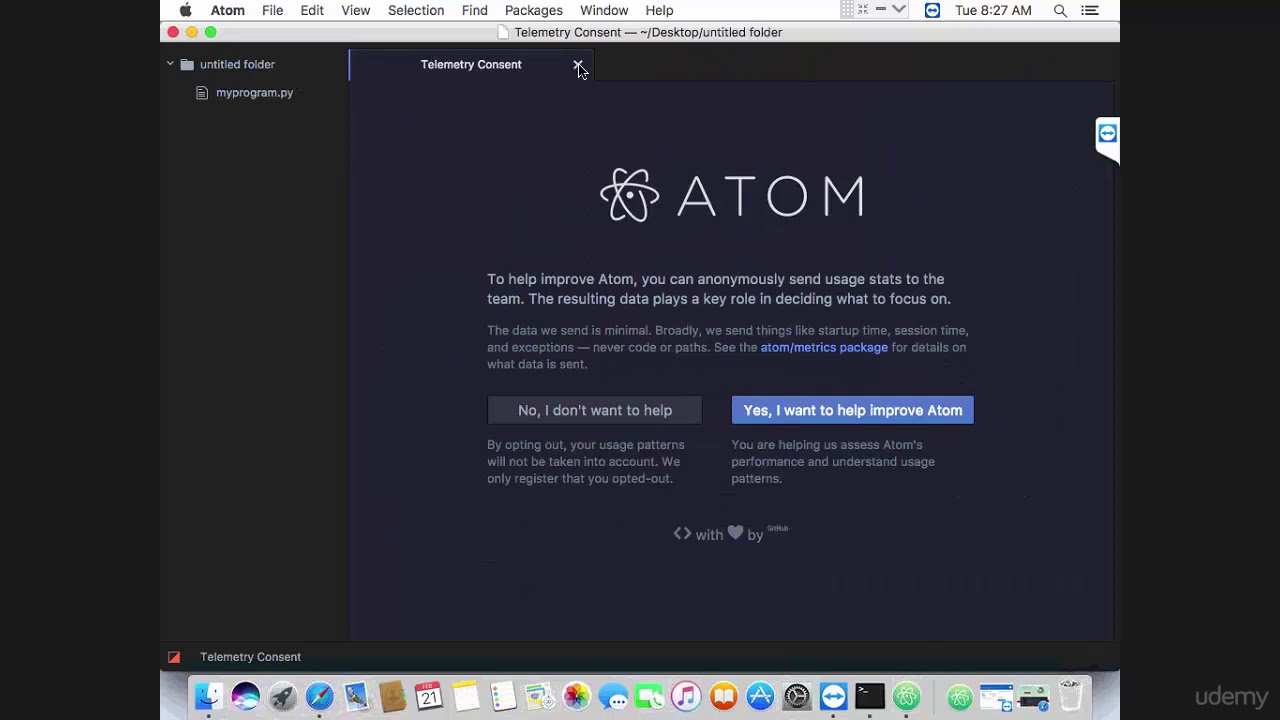This screenshot has height=720, width=1280.
Task: Open Maps from the Dock
Action: (540, 696)
